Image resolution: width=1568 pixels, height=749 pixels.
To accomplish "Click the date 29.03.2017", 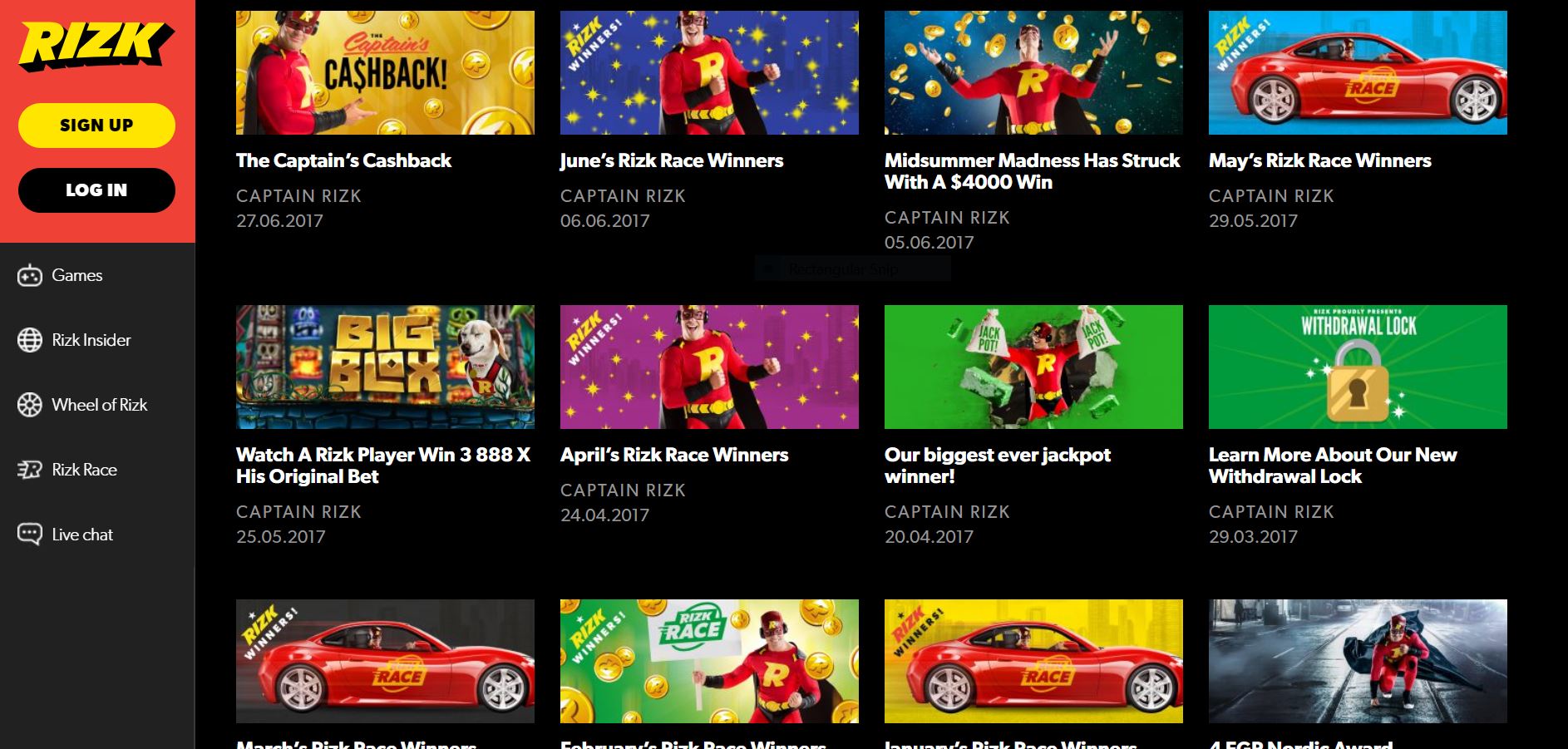I will pos(1253,537).
